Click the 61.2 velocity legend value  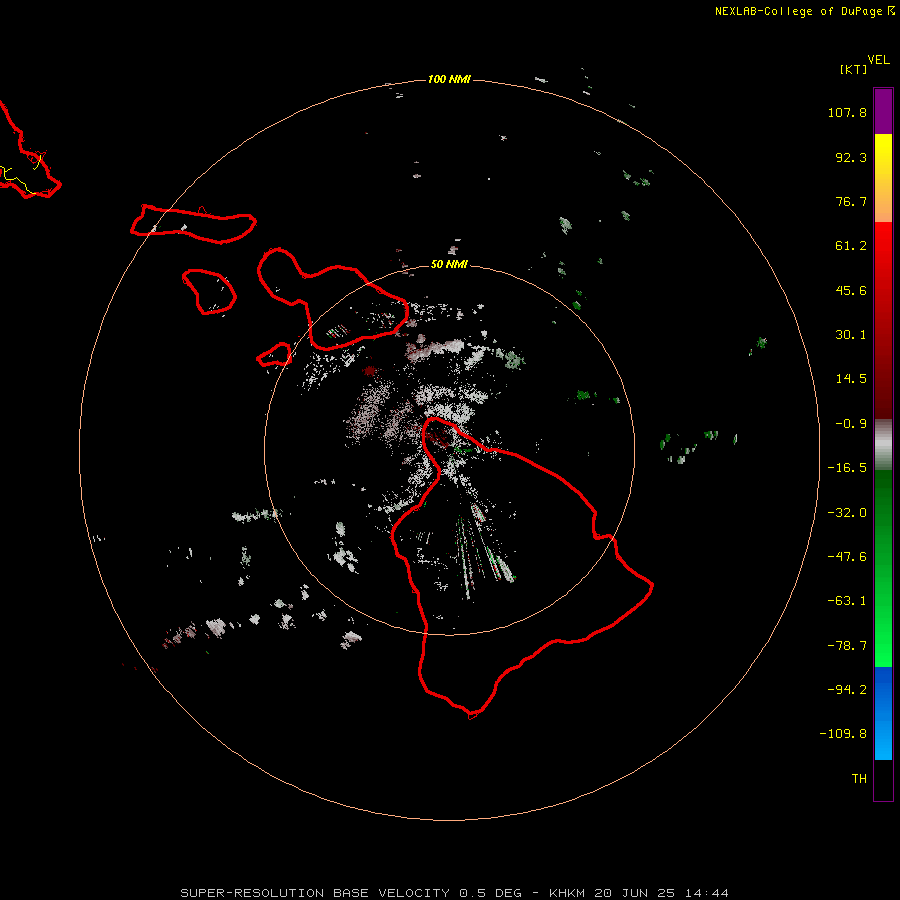(851, 246)
